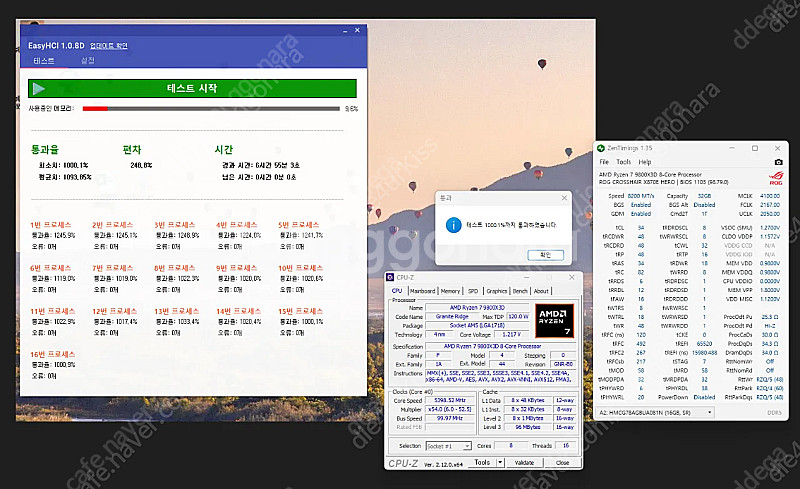Click the Tools button in CPU-Z

point(482,462)
